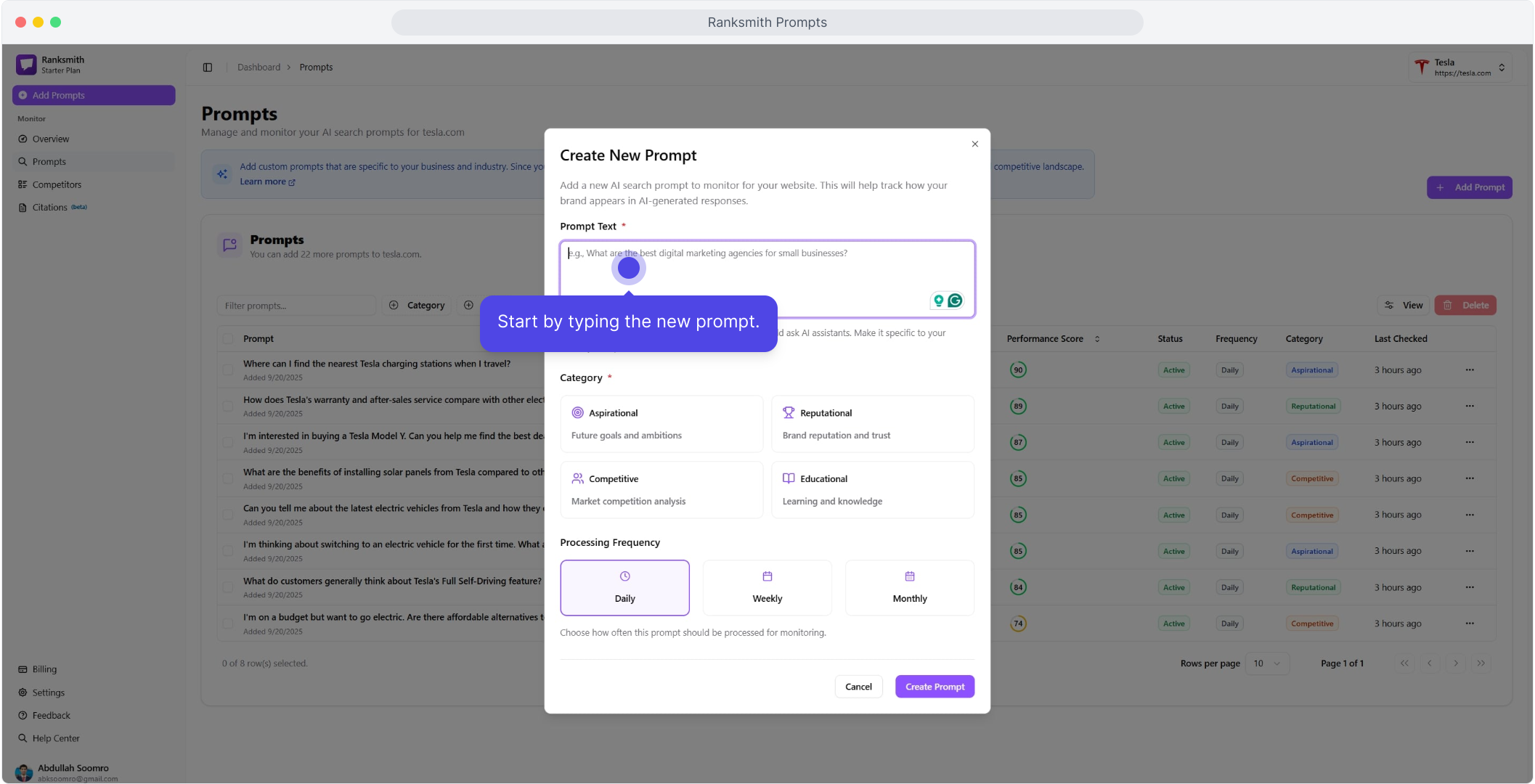Click the Ranksmith logo icon
Screen dimensions: 1535x784
click(26, 65)
